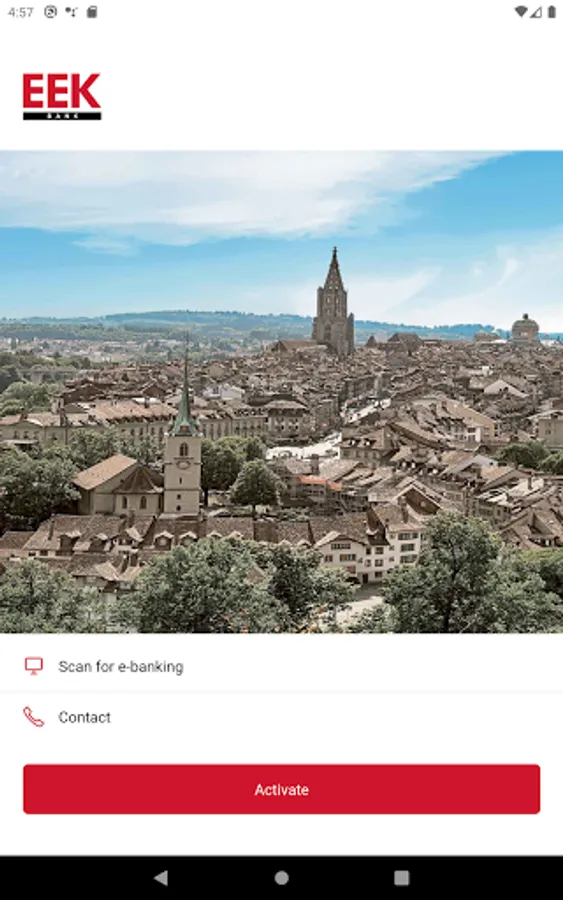Tap the Android home circle button
The image size is (563, 900).
pyautogui.click(x=281, y=878)
